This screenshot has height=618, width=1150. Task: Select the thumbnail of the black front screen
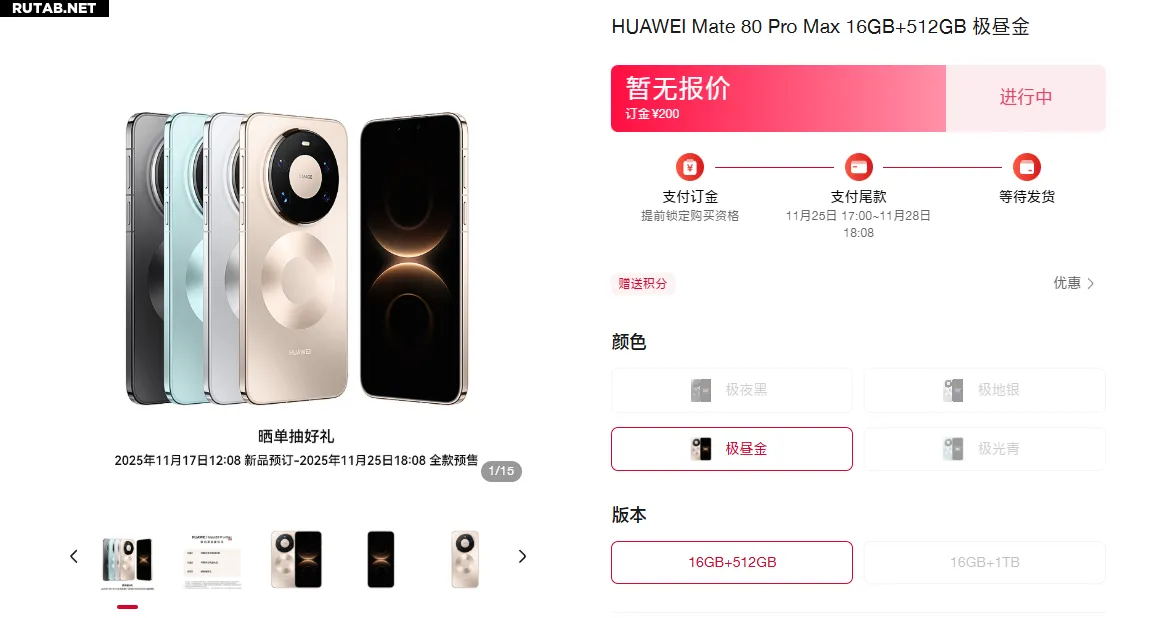(x=381, y=559)
